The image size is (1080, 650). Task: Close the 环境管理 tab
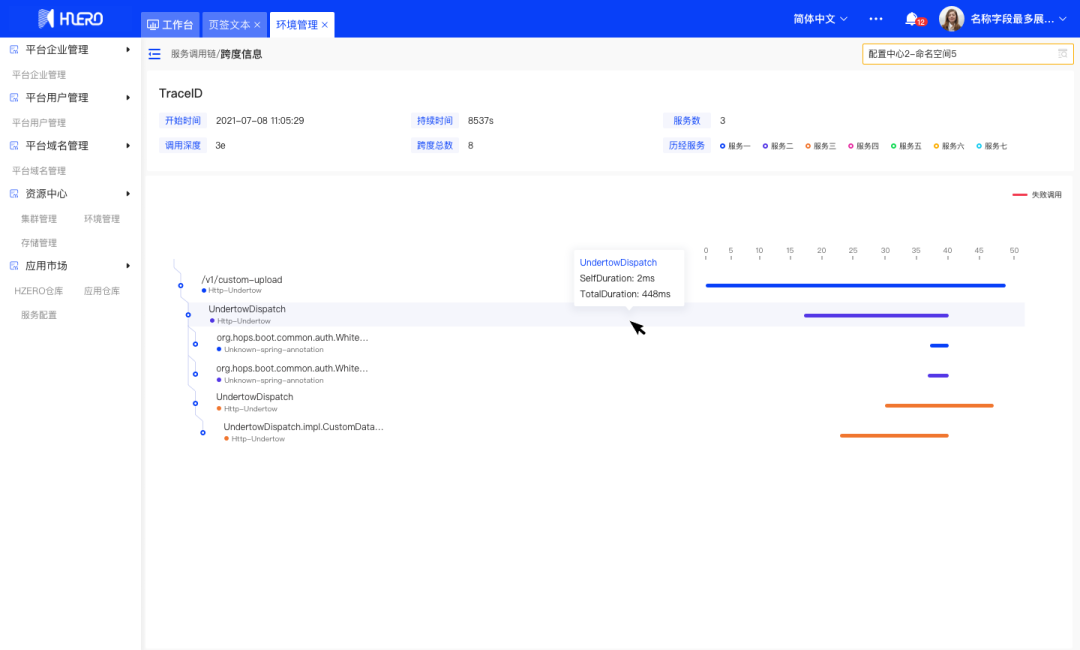coord(325,25)
